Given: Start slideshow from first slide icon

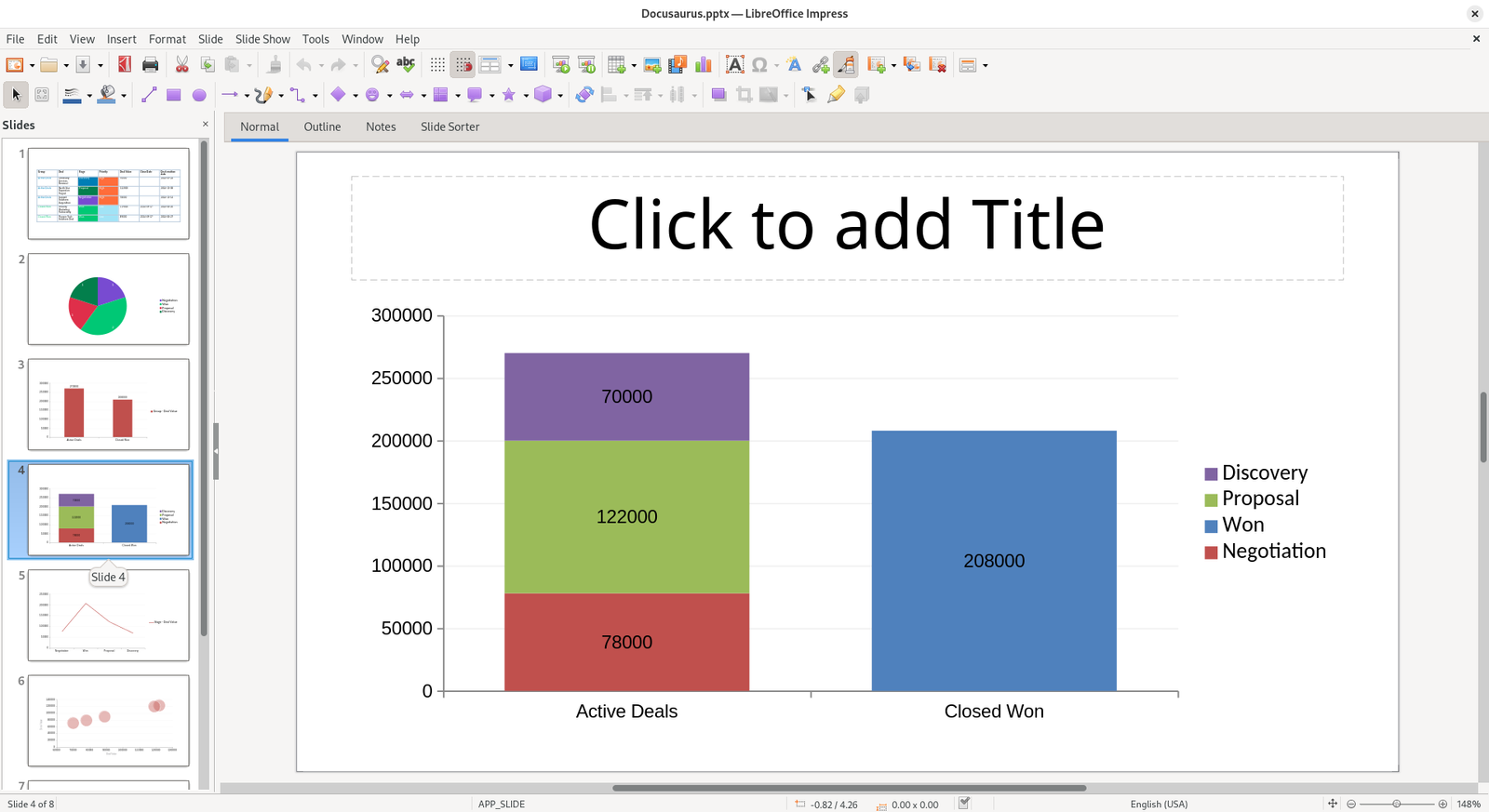Looking at the screenshot, I should click(x=561, y=64).
